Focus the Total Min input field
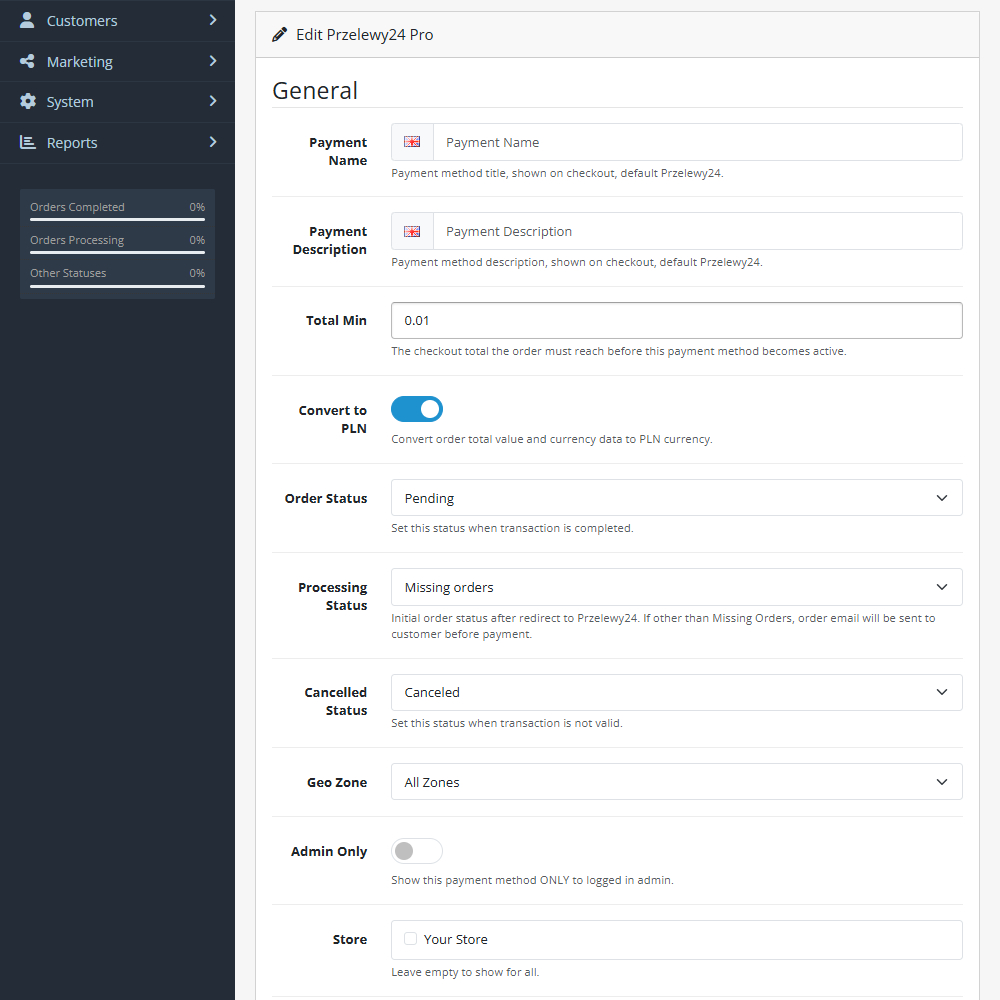Viewport: 1000px width, 1000px height. [676, 321]
